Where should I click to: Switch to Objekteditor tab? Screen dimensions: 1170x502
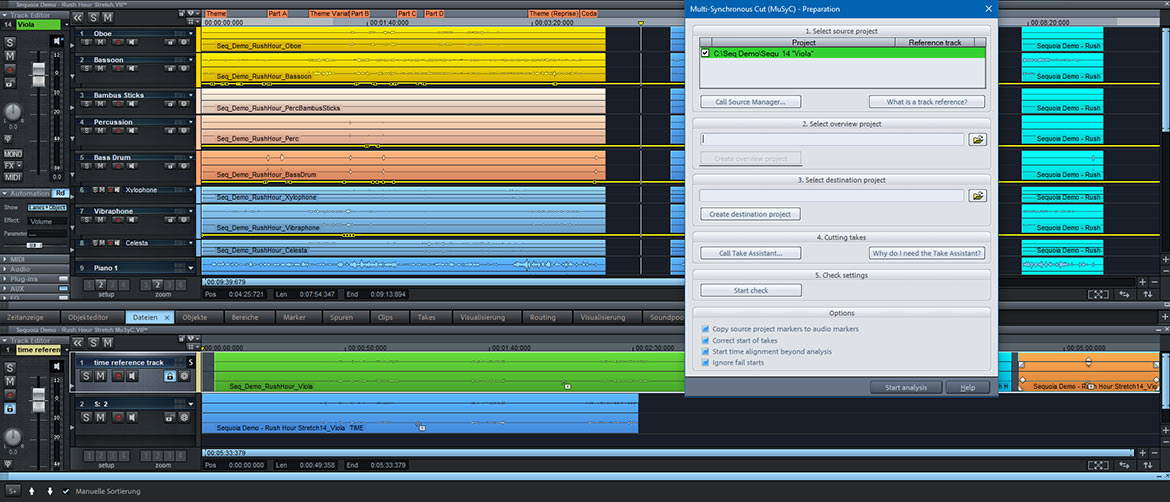[x=89, y=317]
